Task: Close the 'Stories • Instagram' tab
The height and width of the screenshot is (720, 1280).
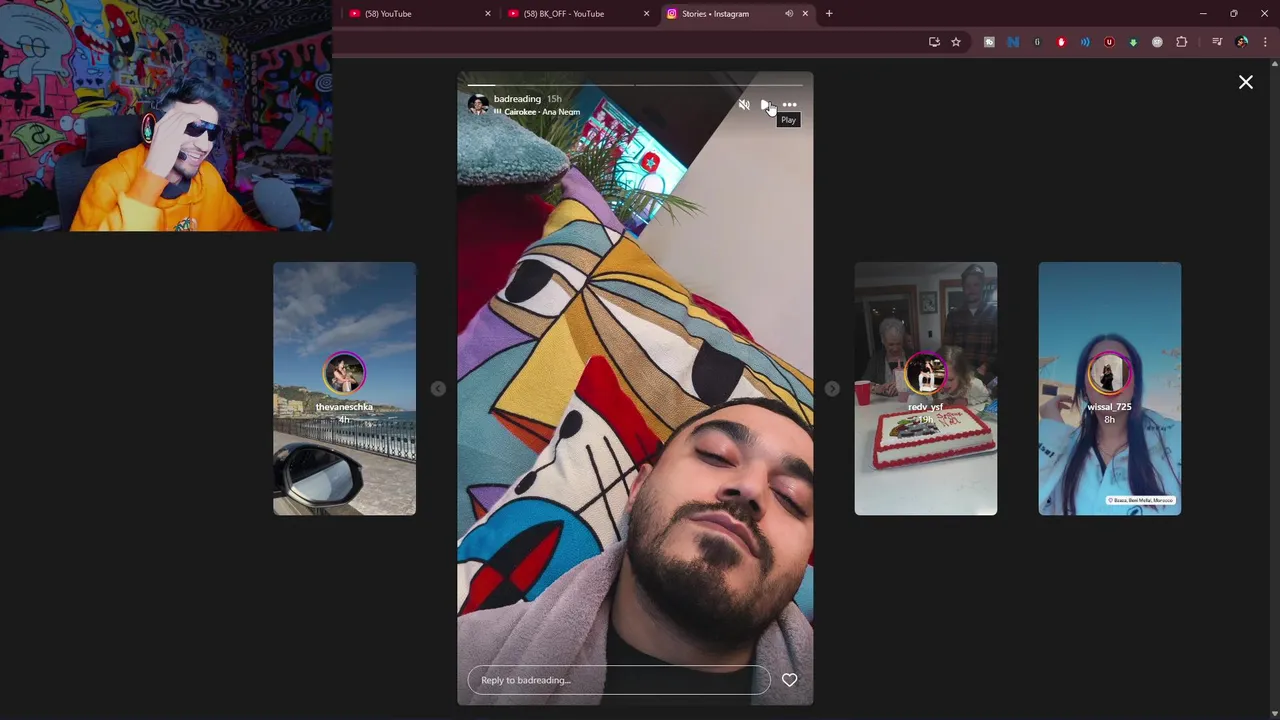Action: (805, 14)
